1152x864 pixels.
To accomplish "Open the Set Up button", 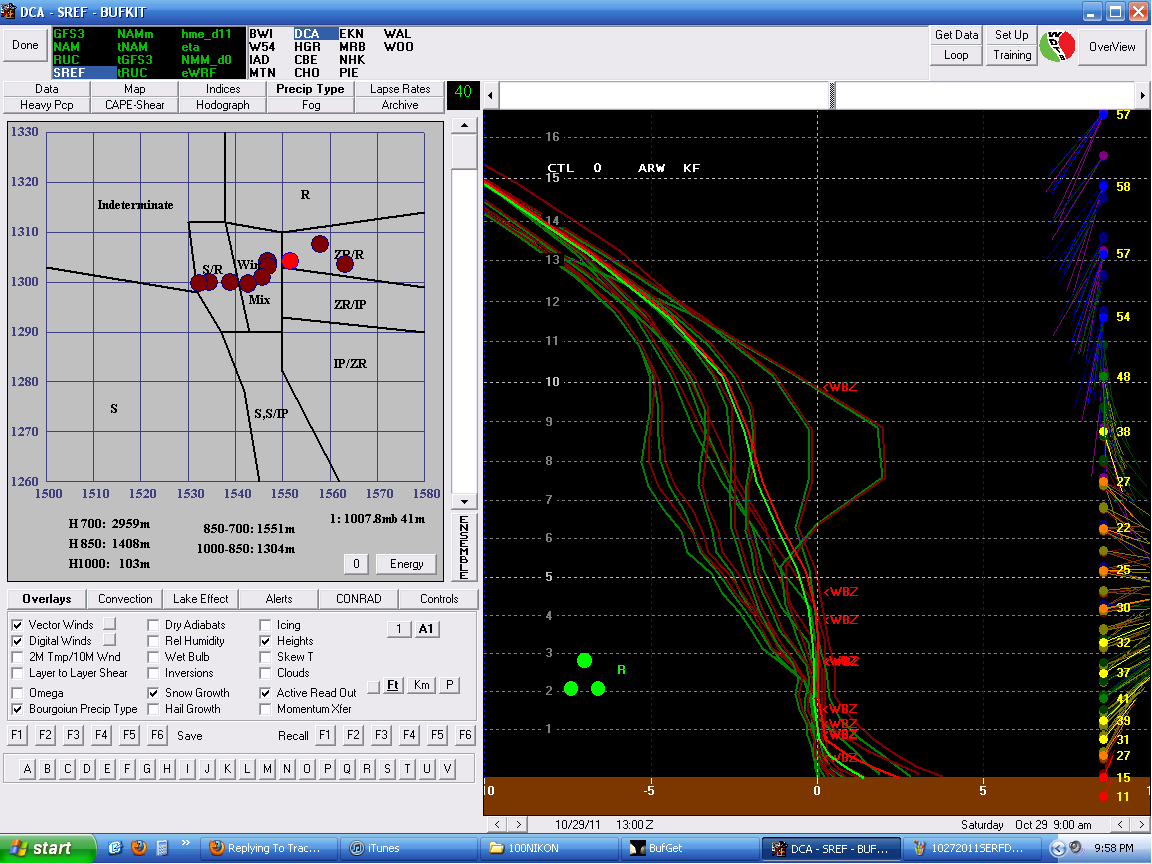I will point(1012,35).
